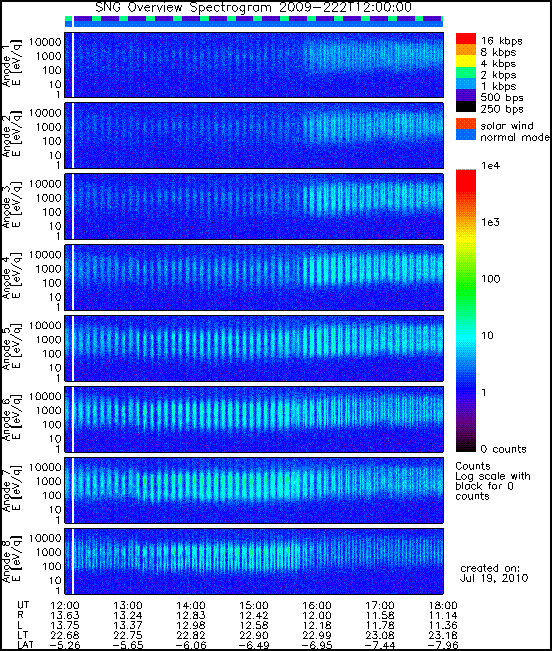Click the Anode 1 spectrogram panel

pos(254,65)
